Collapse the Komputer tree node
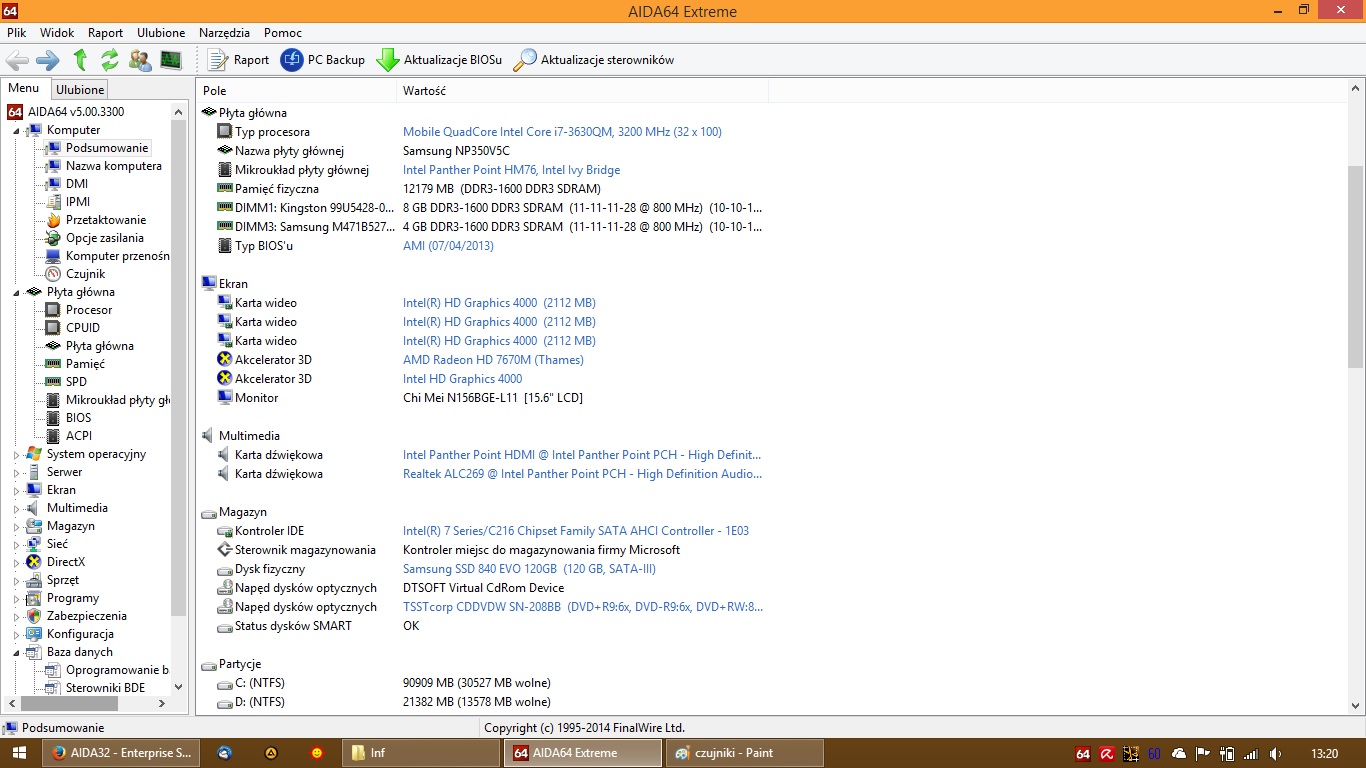Screen dimensions: 1366x768 [x=16, y=130]
